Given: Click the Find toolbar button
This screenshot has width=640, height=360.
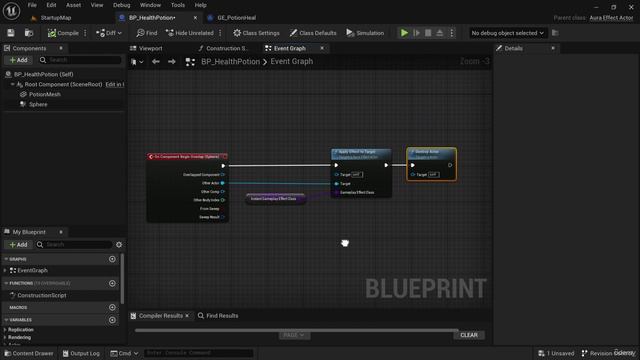Looking at the screenshot, I should click(x=147, y=33).
